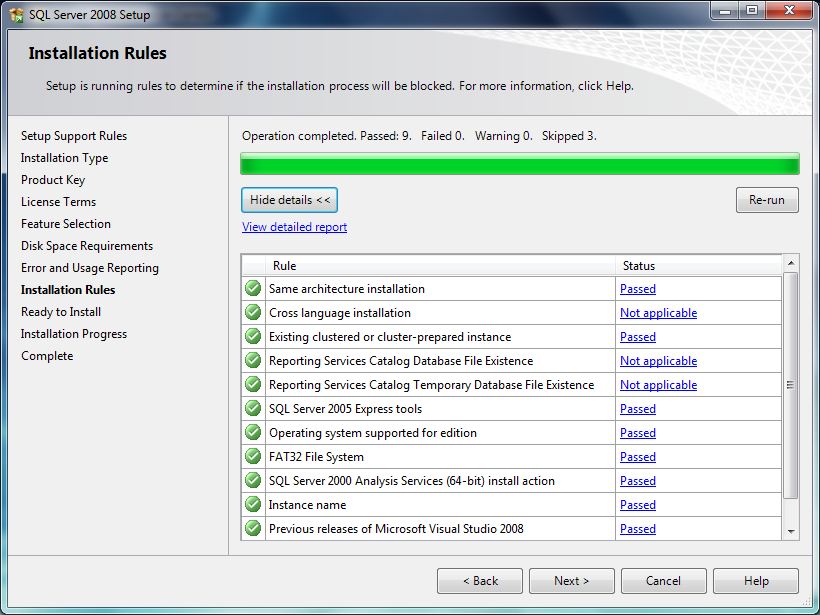Click check icon for Catalog Temporary Database File Existence
820x615 pixels.
point(253,384)
